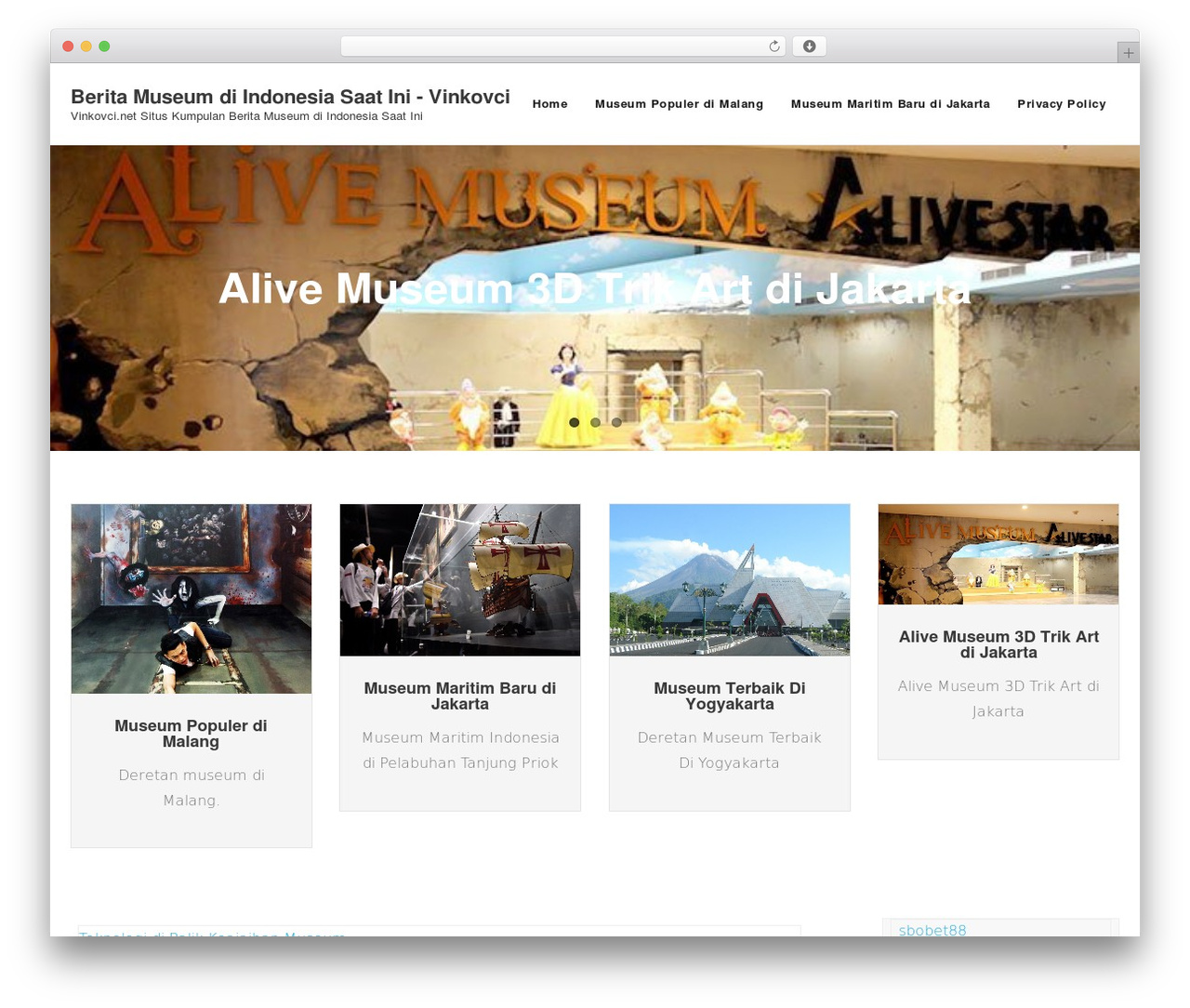The height and width of the screenshot is (1008, 1190).
Task: Click Museum Terbaik Di Yogyakarta card title
Action: tap(730, 696)
